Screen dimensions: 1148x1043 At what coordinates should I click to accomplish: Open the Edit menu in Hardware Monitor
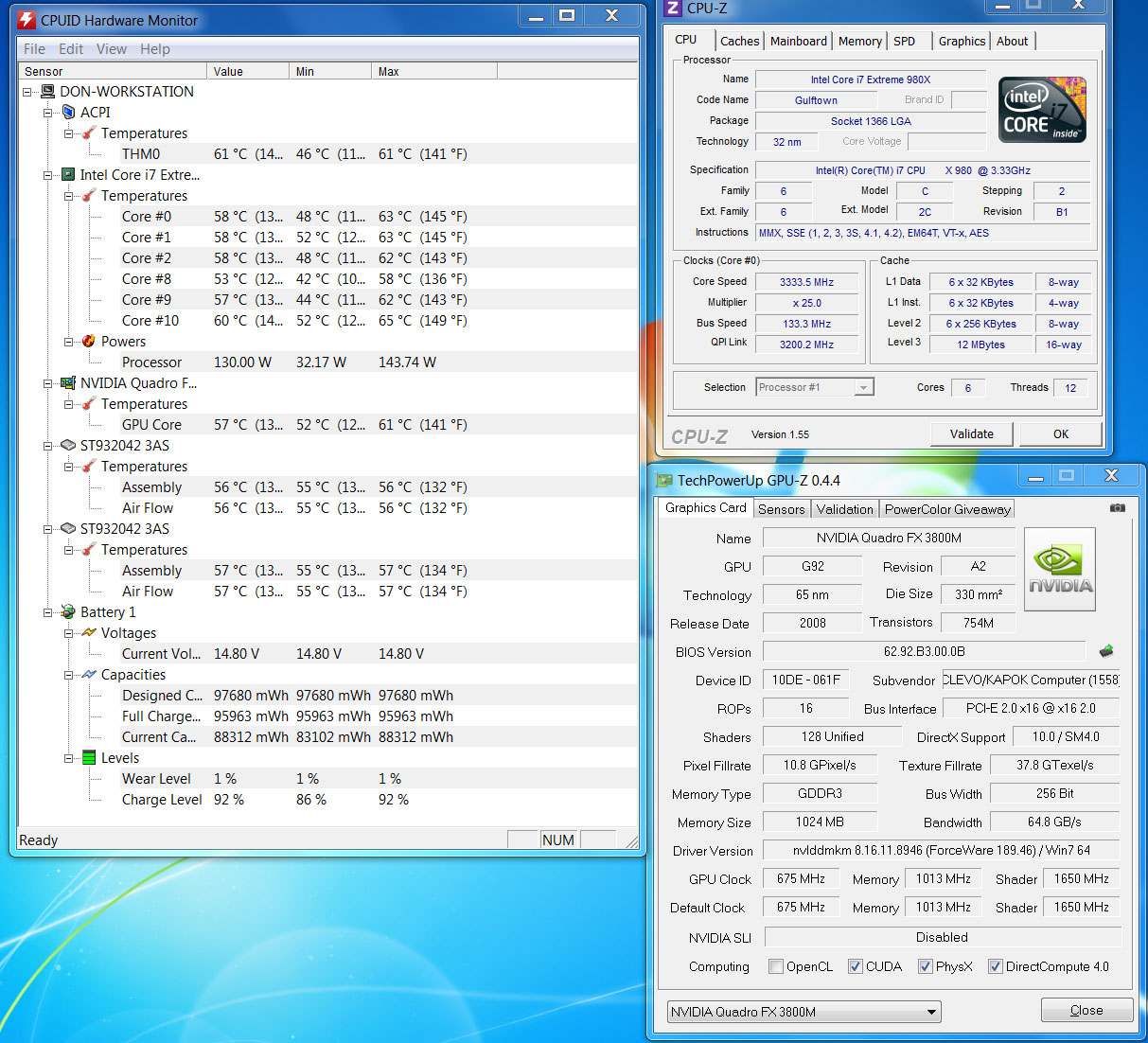[71, 49]
